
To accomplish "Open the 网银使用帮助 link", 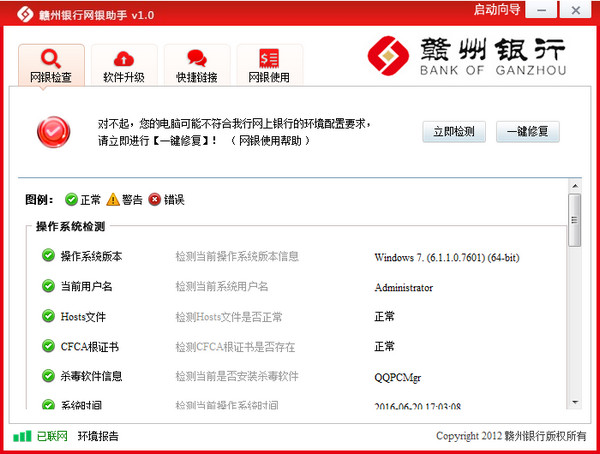I will [x=270, y=141].
